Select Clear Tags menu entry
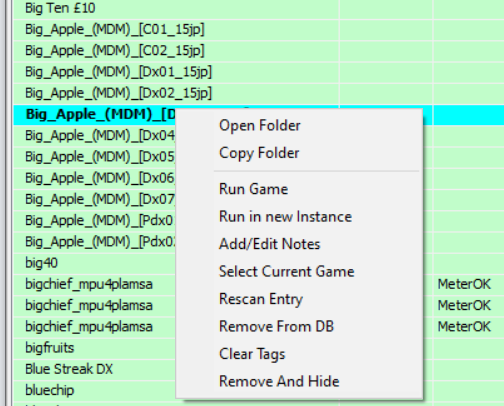This screenshot has width=504, height=406. (252, 354)
